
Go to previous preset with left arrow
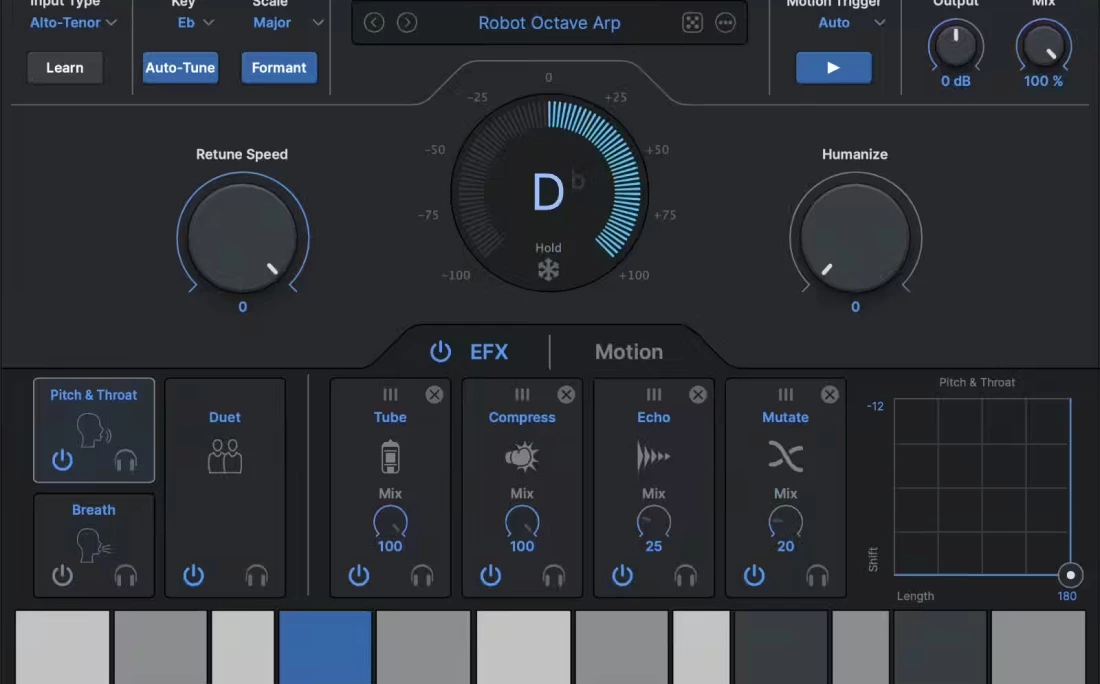(374, 23)
